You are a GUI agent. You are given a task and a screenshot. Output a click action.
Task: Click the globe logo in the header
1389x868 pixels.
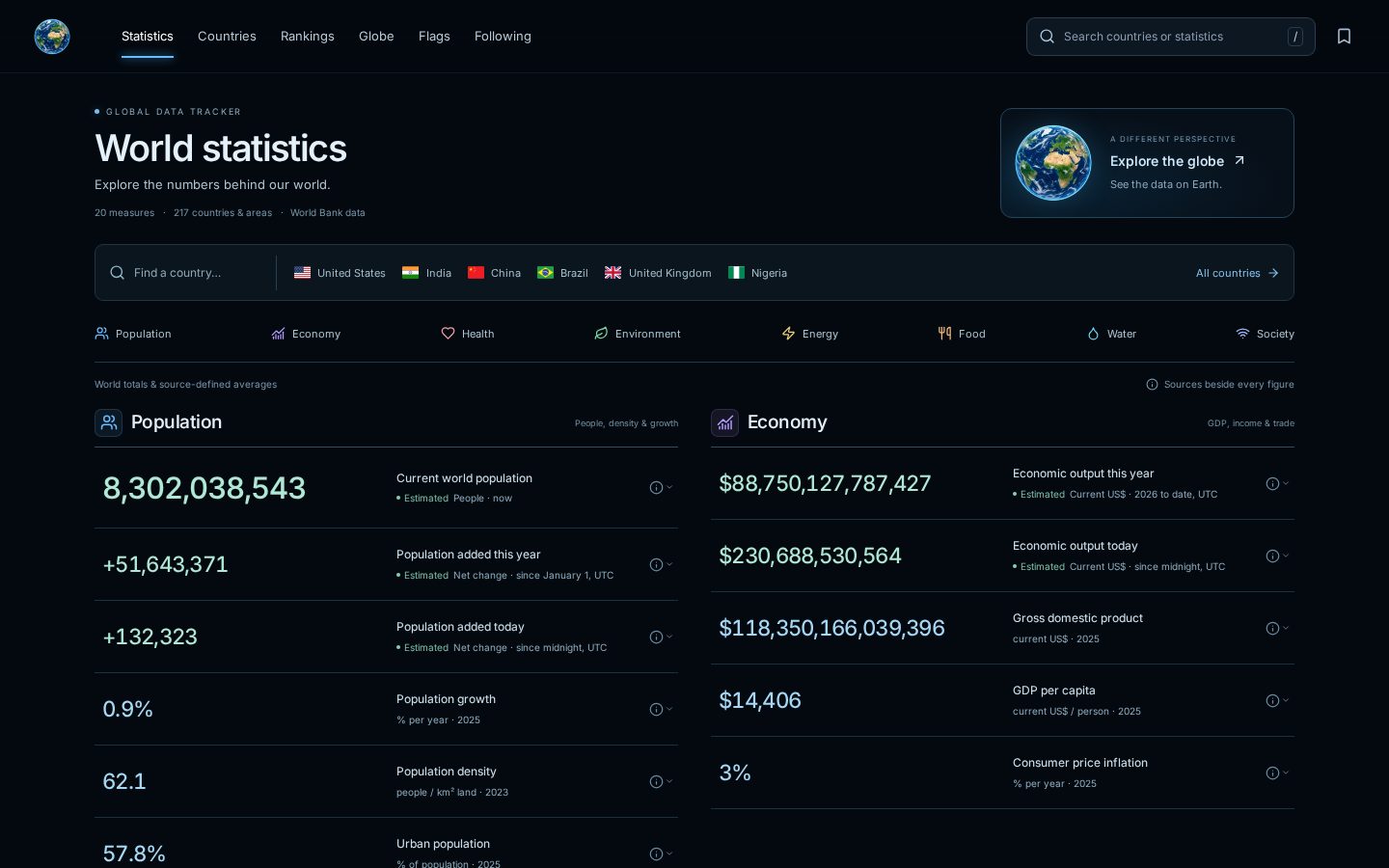click(x=52, y=37)
